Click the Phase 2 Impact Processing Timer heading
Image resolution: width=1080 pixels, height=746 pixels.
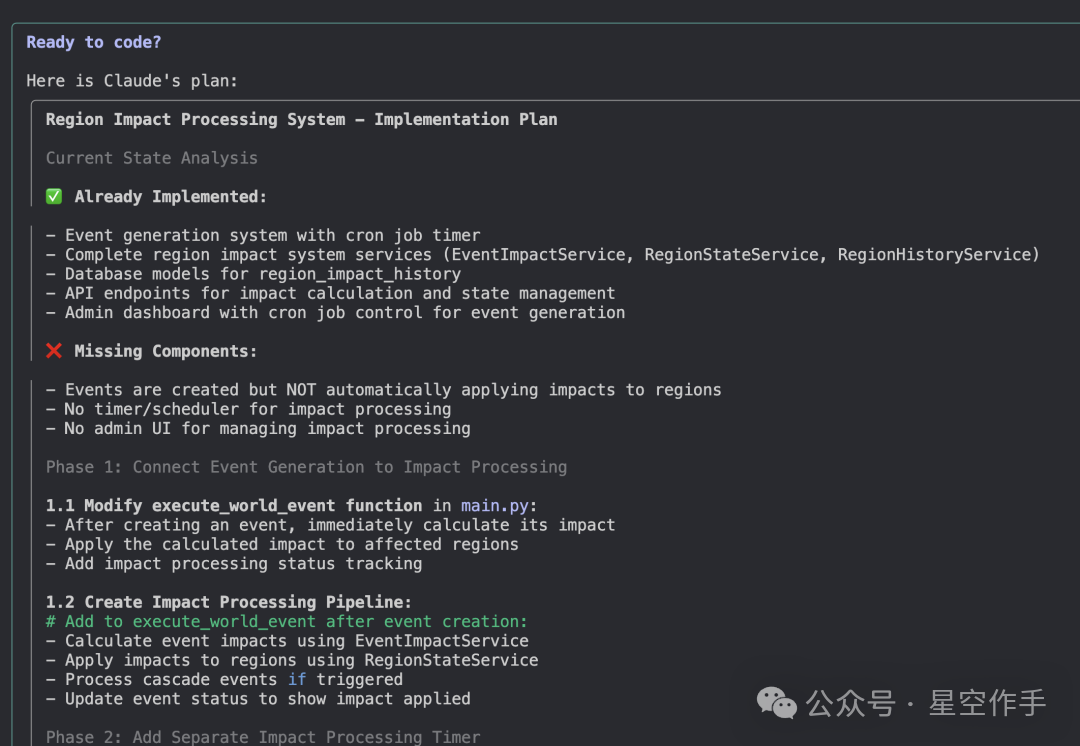click(262, 737)
